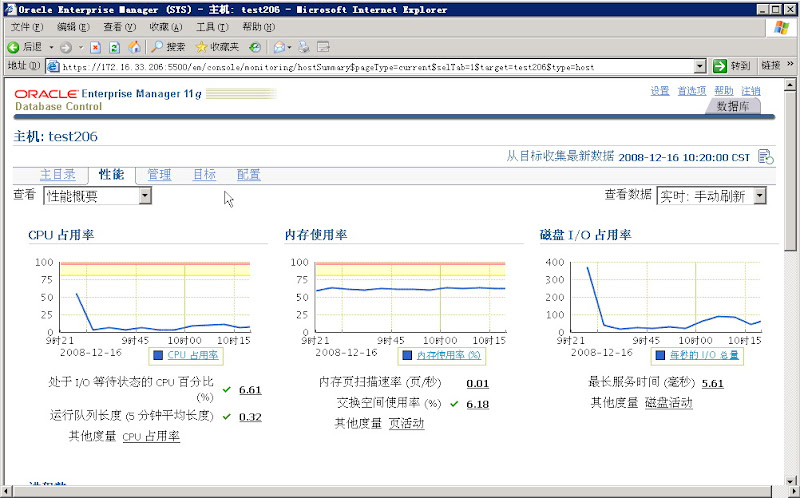The image size is (800, 498).
Task: Open the 文件(F) menu
Action: [27, 27]
